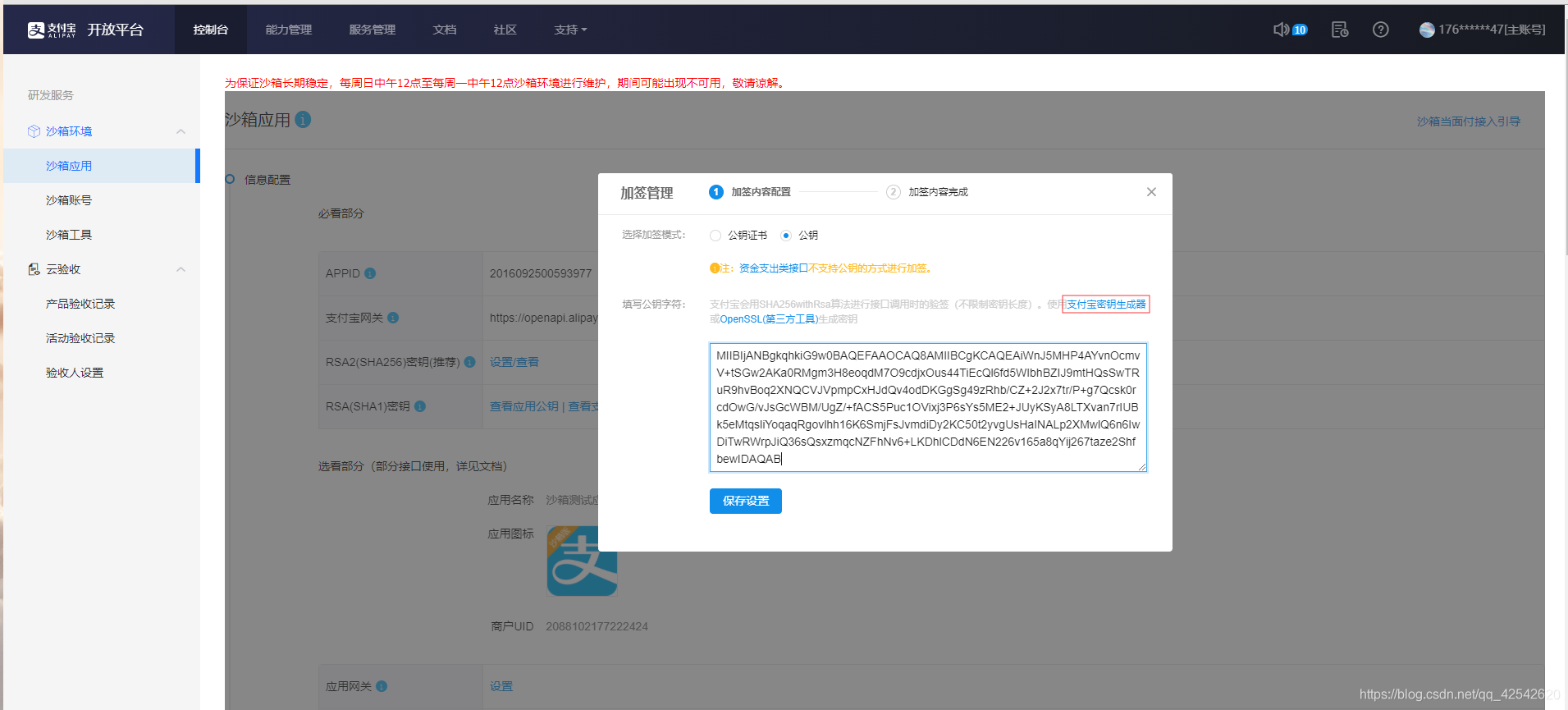Click the Alipay Open Platform logo
The image size is (1568, 710).
coord(85,30)
